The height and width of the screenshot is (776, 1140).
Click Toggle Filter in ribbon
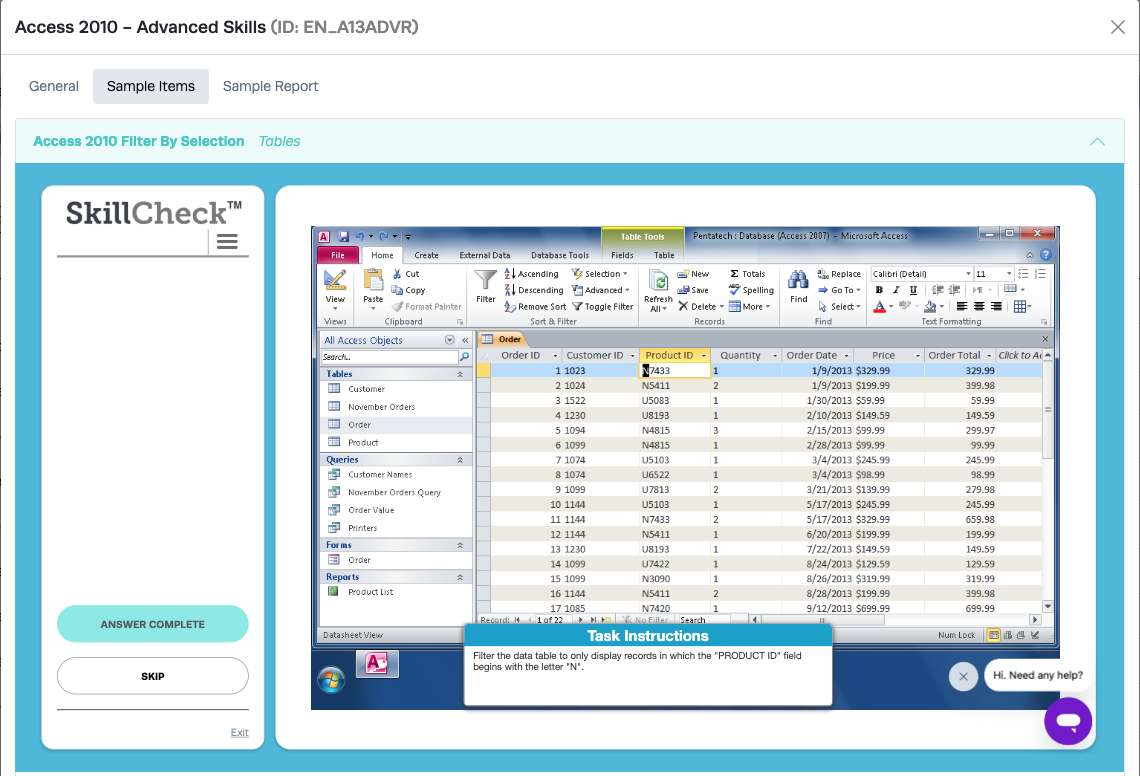[x=603, y=307]
